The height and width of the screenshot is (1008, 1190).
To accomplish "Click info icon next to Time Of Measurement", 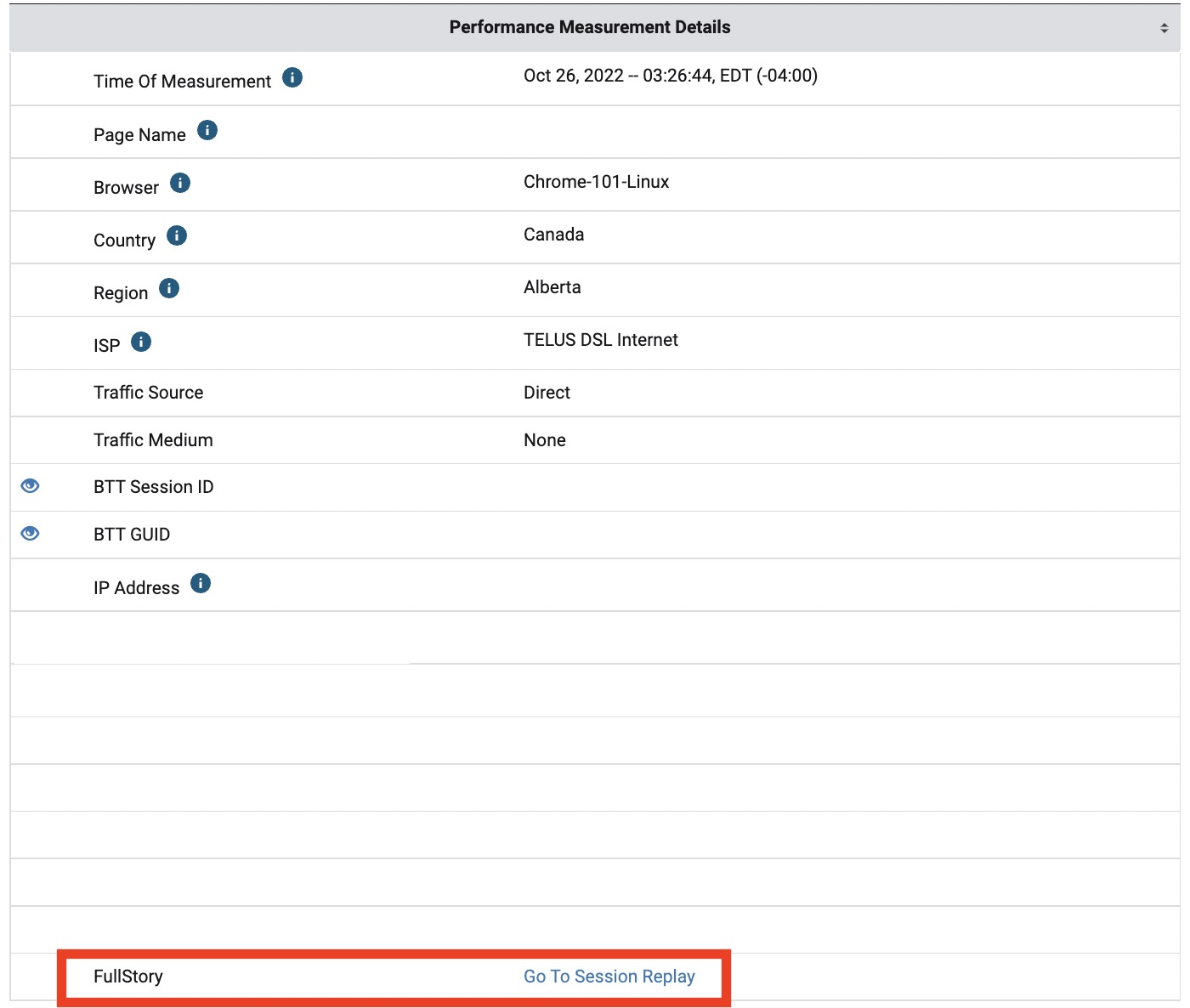I will pos(292,77).
